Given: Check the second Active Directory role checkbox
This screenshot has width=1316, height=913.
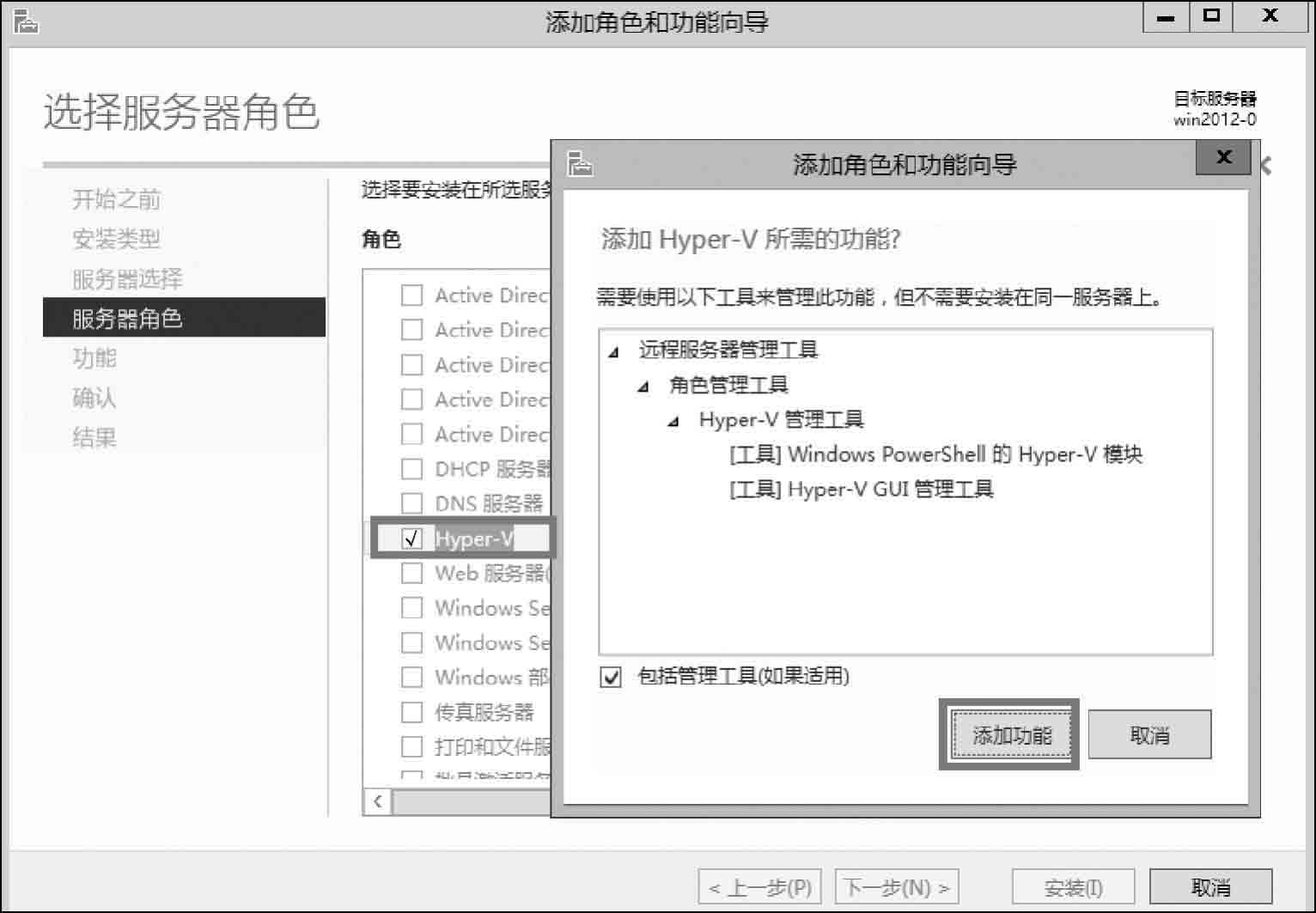Looking at the screenshot, I should pos(412,330).
